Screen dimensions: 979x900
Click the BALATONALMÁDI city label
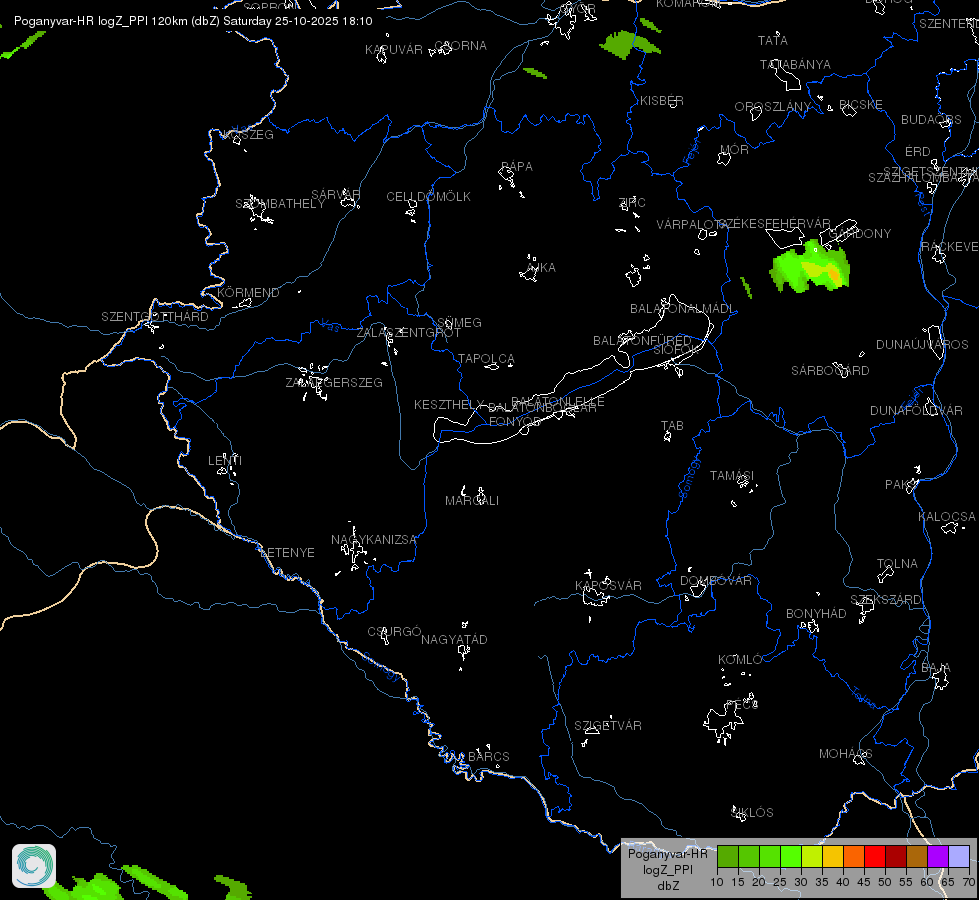coord(682,309)
